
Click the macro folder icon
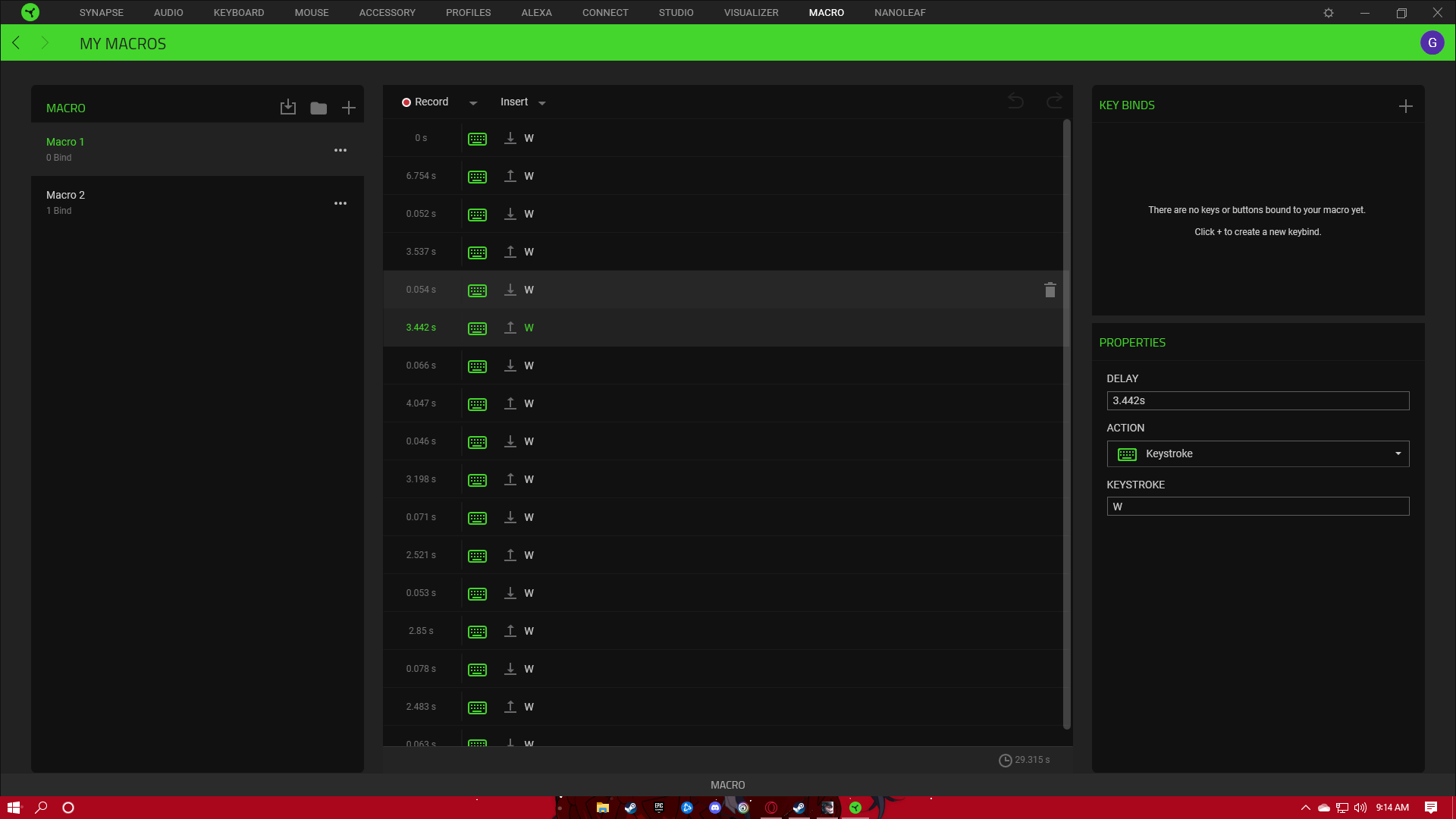pyautogui.click(x=318, y=108)
